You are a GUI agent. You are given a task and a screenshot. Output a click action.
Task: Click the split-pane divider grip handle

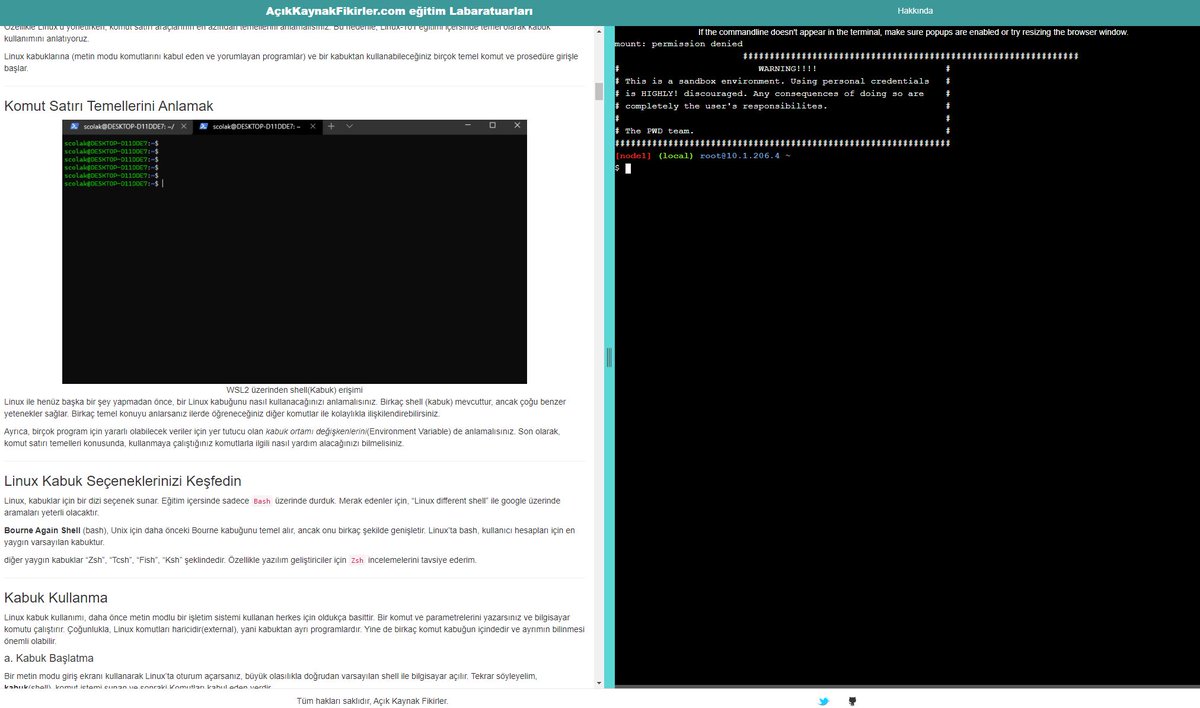click(608, 357)
